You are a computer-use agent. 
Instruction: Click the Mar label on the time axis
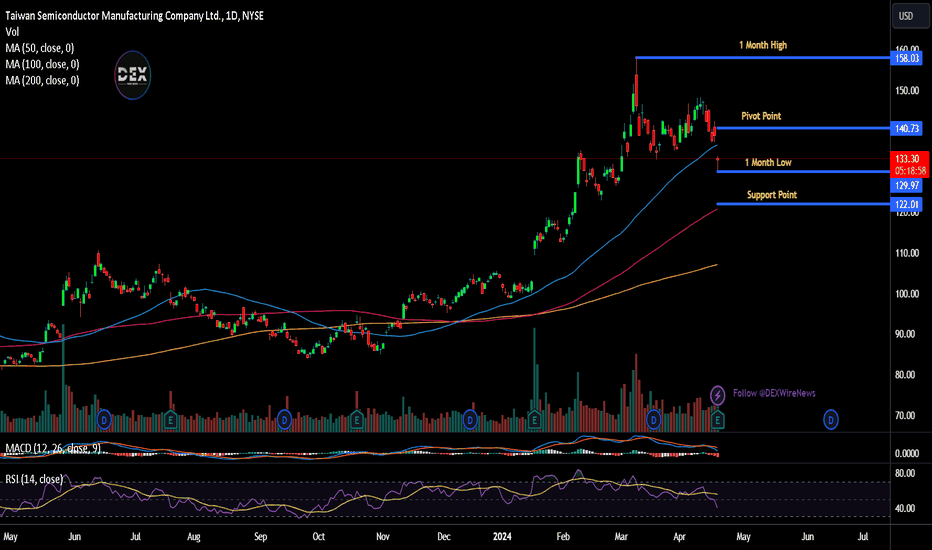tap(621, 537)
